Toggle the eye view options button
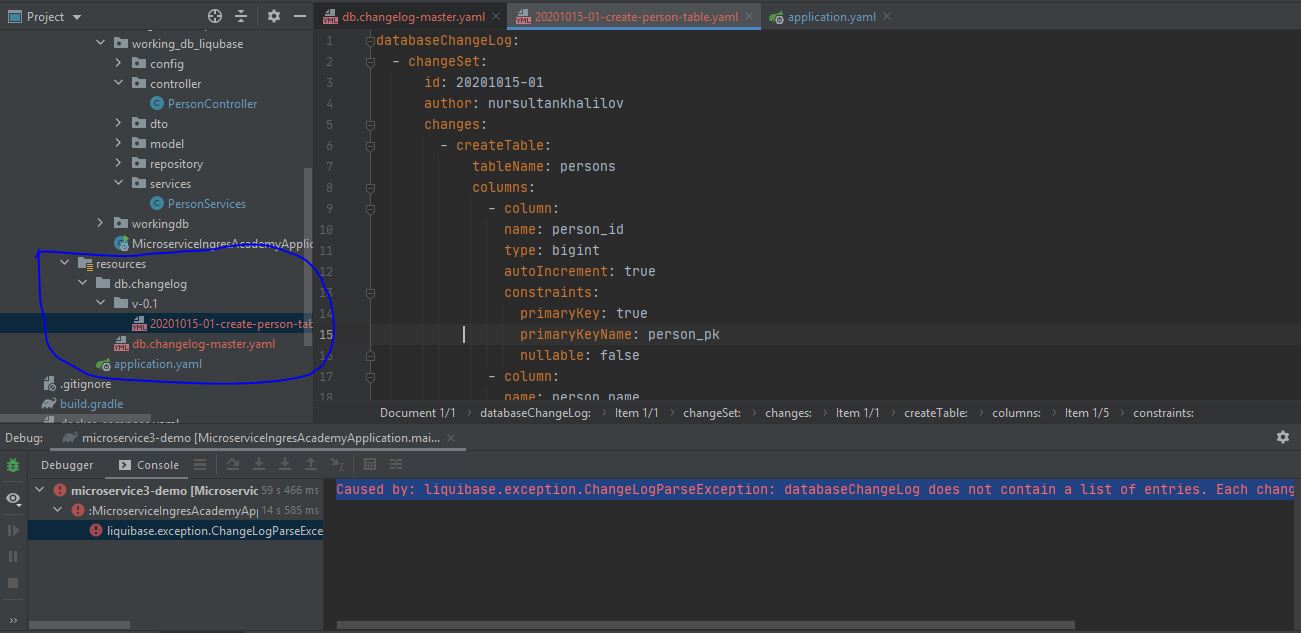The image size is (1301, 633). (x=13, y=498)
